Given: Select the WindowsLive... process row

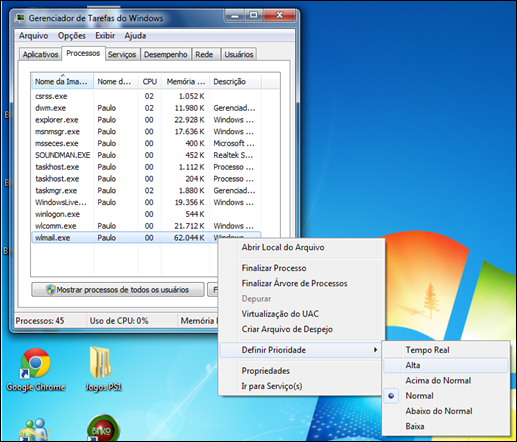Looking at the screenshot, I should tap(146, 202).
